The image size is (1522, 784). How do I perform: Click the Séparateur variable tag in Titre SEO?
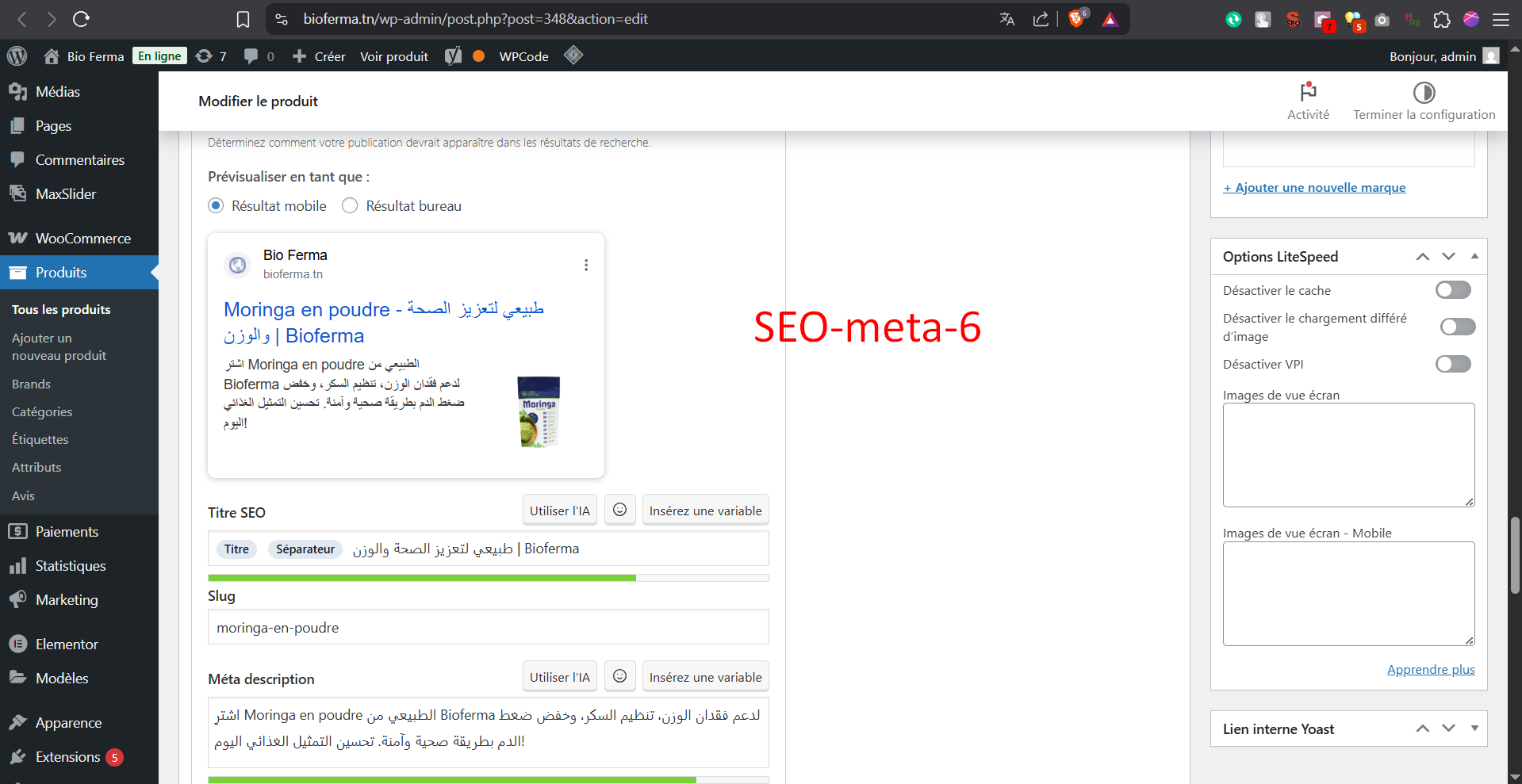305,549
